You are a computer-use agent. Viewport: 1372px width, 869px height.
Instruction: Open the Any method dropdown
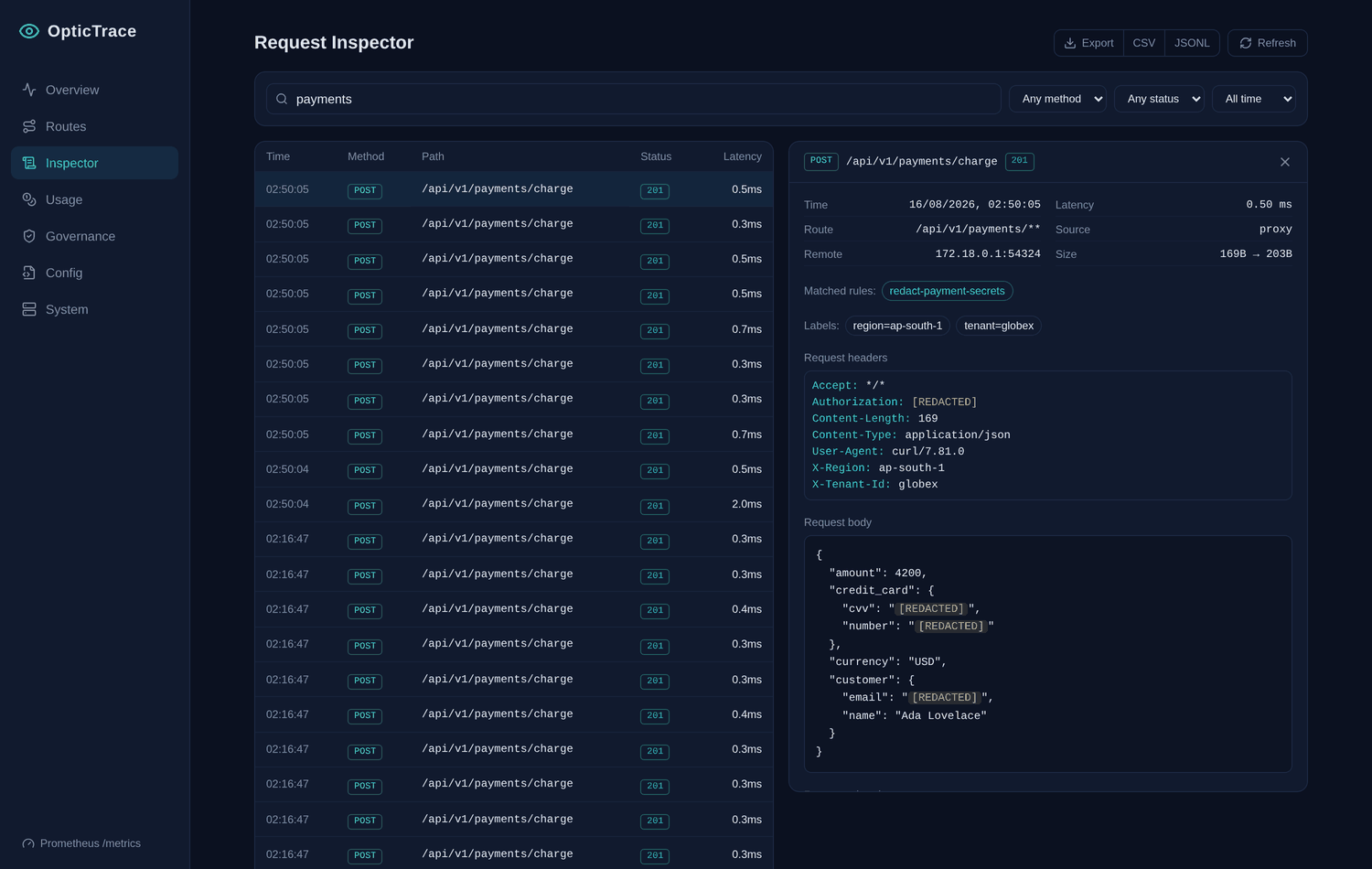click(1057, 99)
